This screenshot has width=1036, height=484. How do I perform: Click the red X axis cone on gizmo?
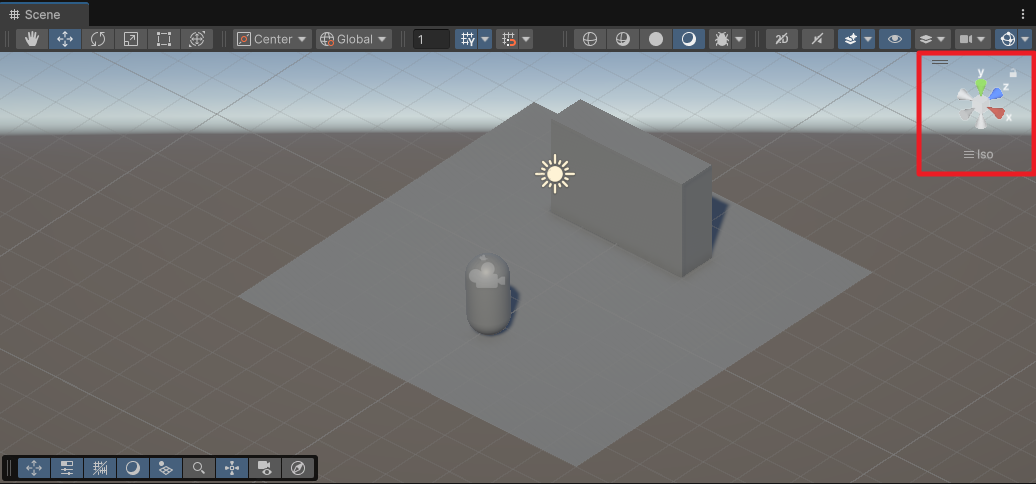998,113
